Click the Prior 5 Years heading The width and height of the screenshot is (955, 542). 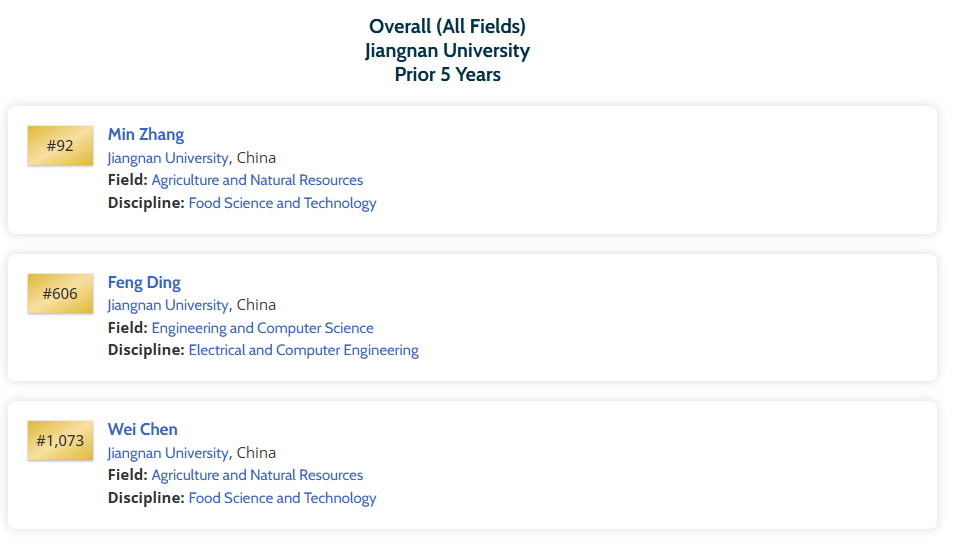tap(447, 75)
